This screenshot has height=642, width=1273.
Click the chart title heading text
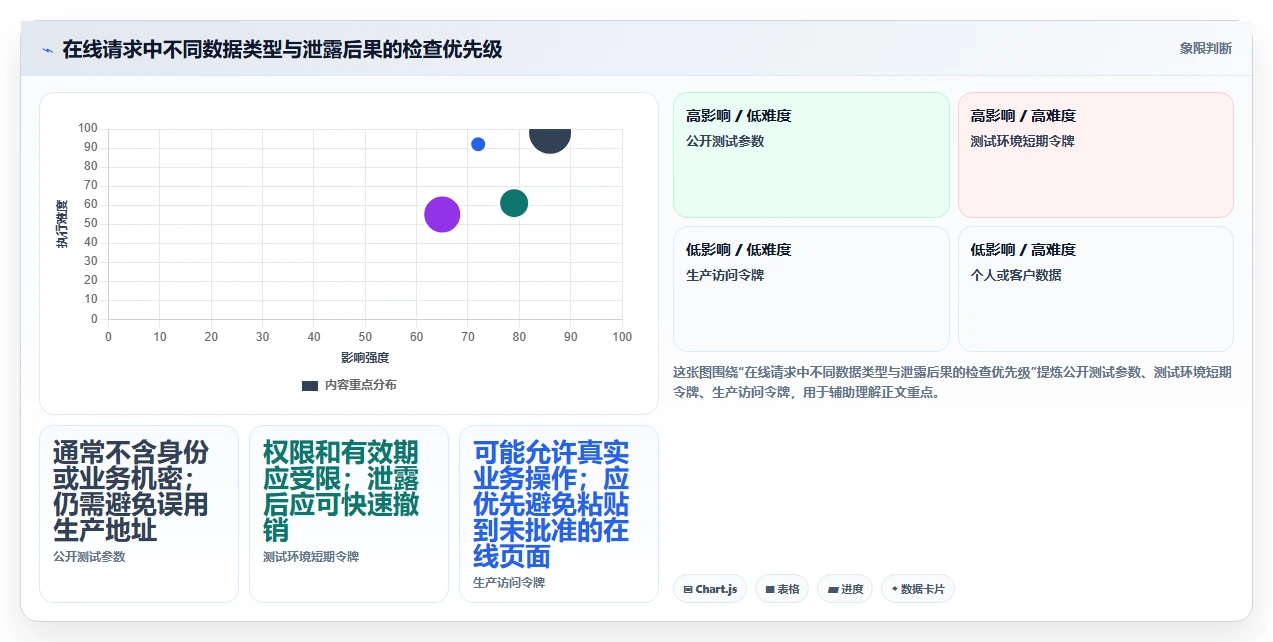[282, 49]
